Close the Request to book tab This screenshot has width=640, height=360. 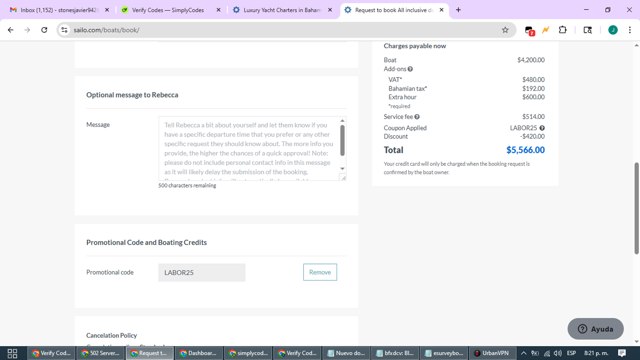click(441, 10)
